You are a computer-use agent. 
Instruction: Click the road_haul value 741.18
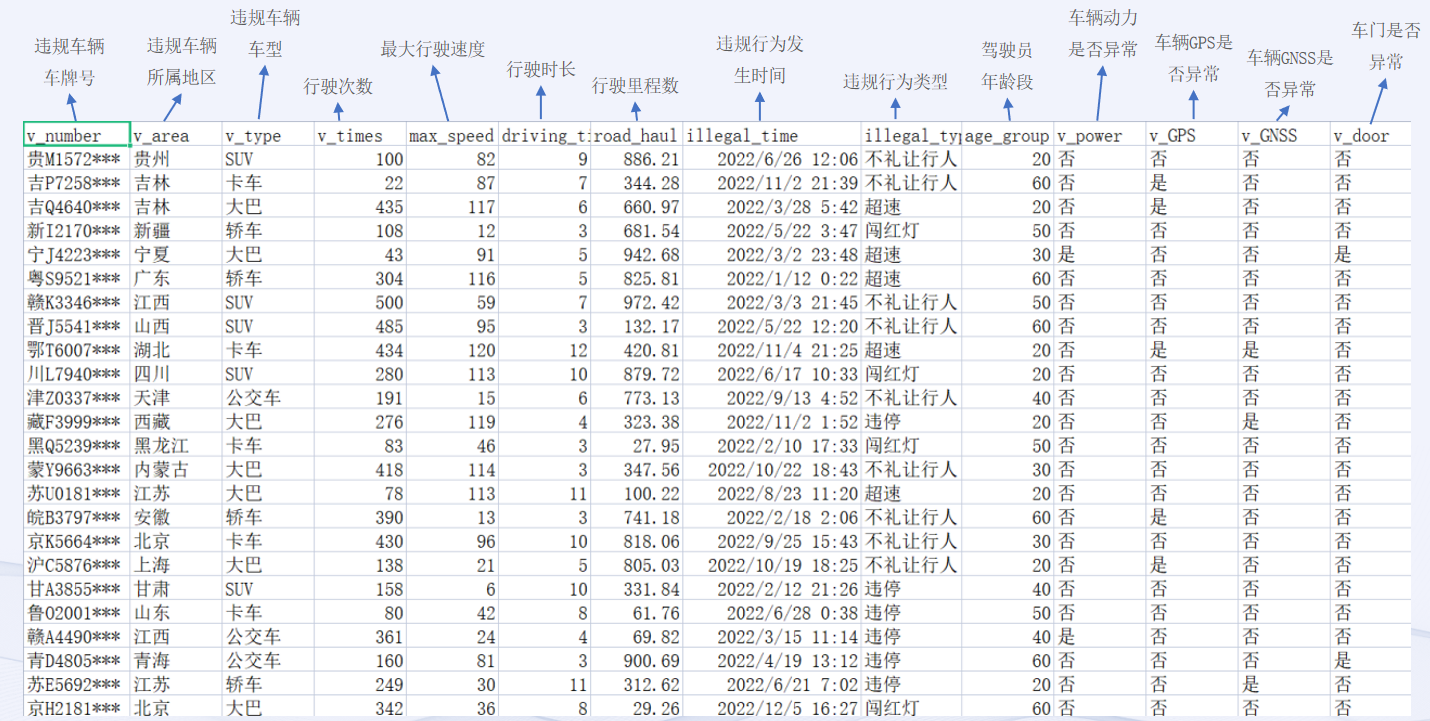tap(636, 518)
